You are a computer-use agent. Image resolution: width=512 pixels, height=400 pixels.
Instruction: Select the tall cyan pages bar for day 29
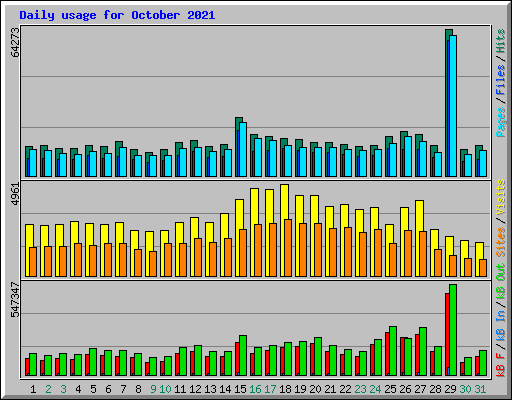[x=453, y=106]
